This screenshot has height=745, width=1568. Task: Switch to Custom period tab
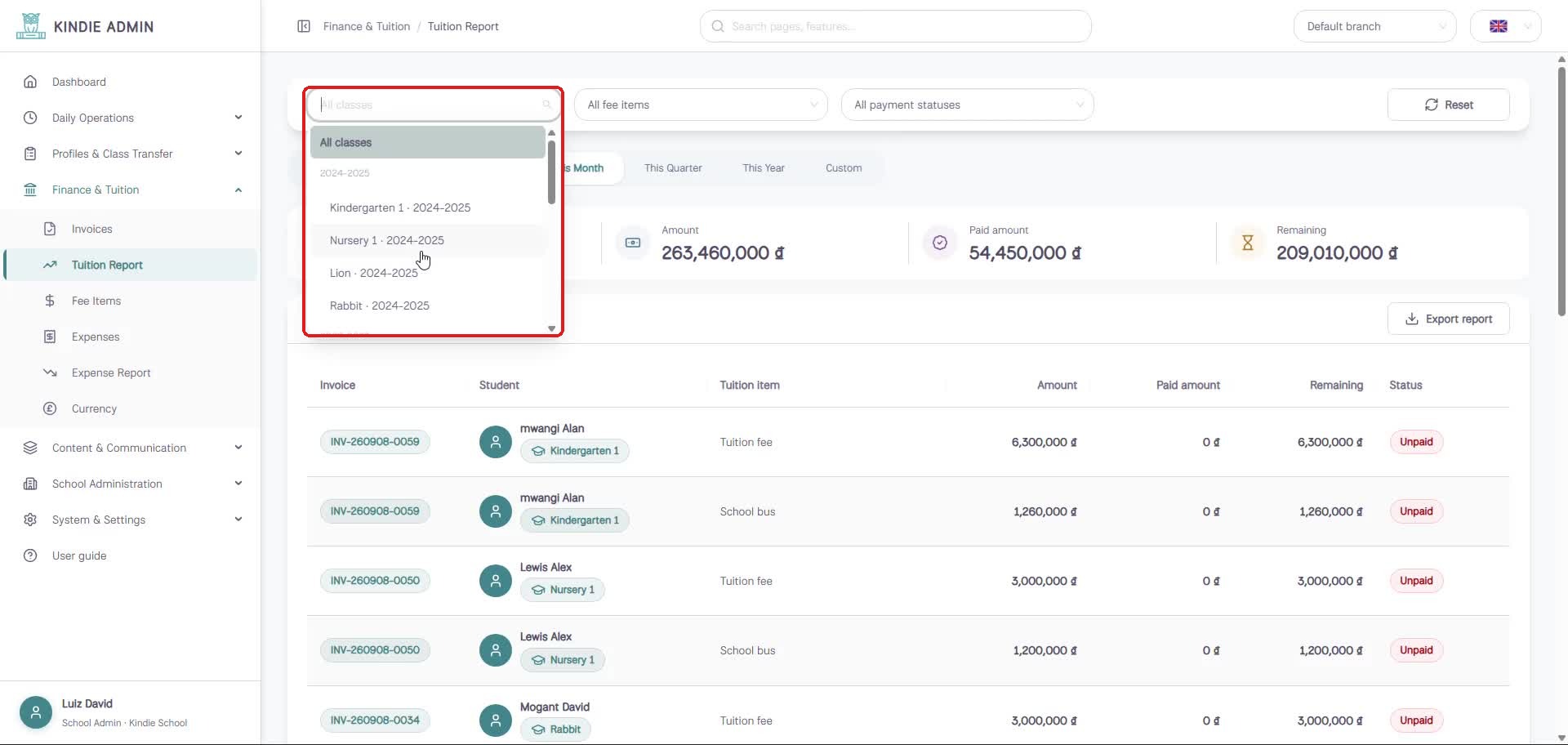[x=844, y=168]
